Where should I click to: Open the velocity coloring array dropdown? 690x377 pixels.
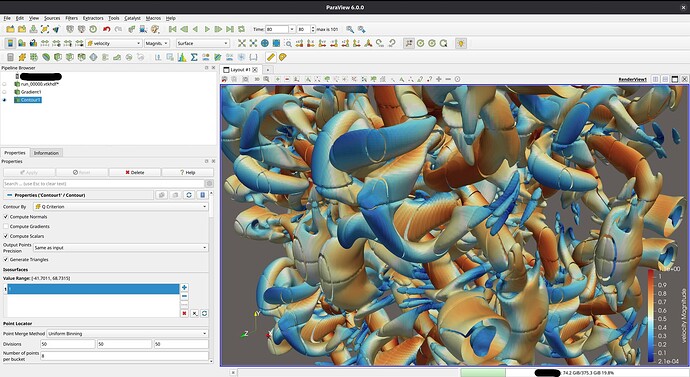pos(114,43)
